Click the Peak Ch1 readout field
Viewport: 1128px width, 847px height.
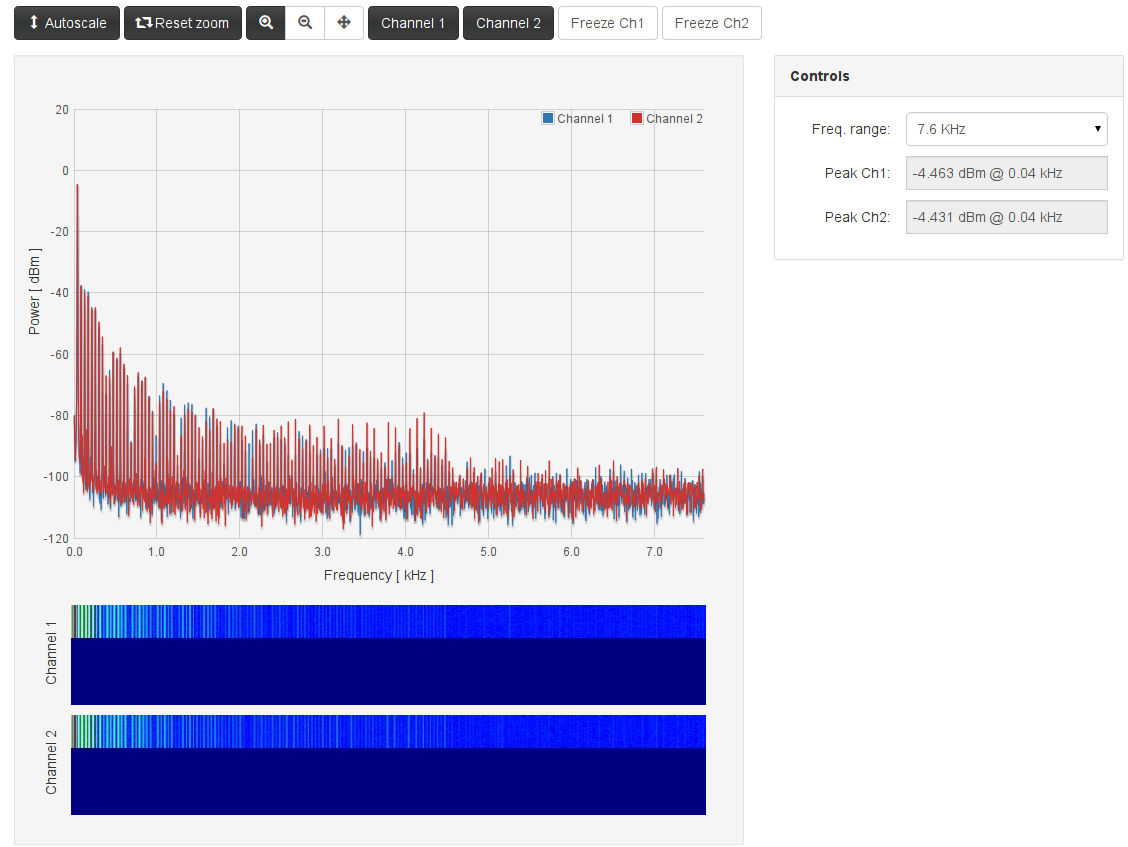tap(1006, 173)
